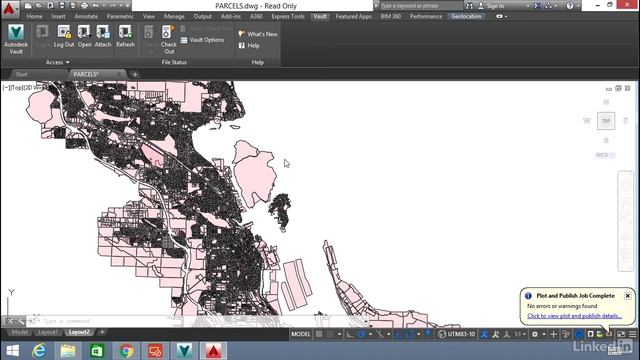Toggle polar tracking in status bar

[361, 334]
